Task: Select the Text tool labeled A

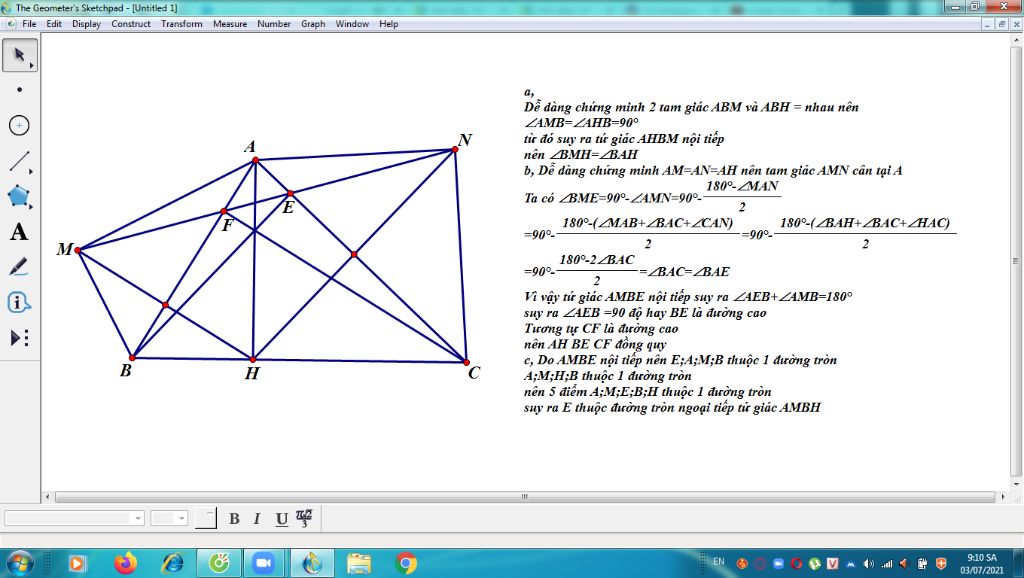Action: [20, 232]
